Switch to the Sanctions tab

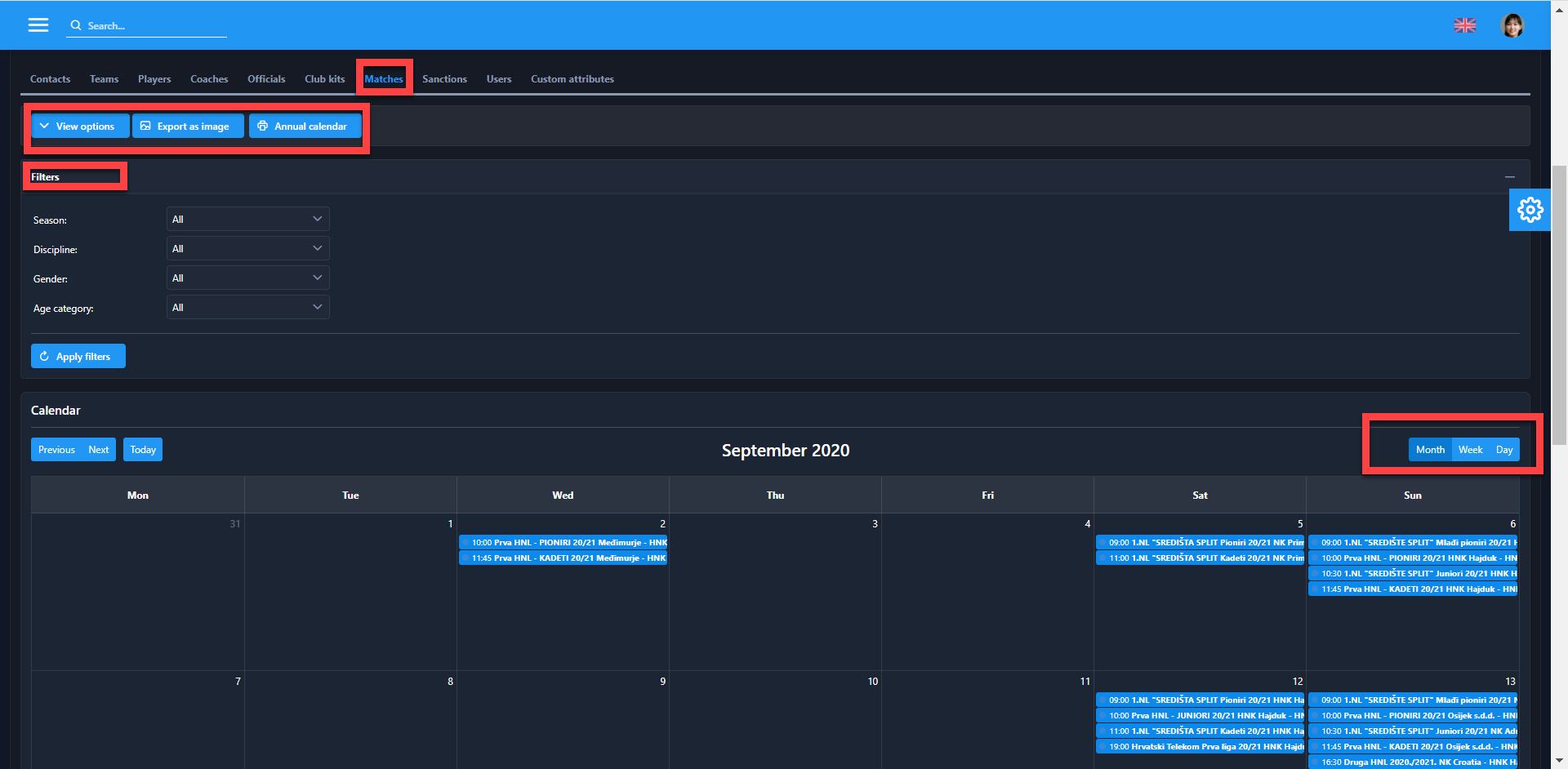click(x=444, y=79)
